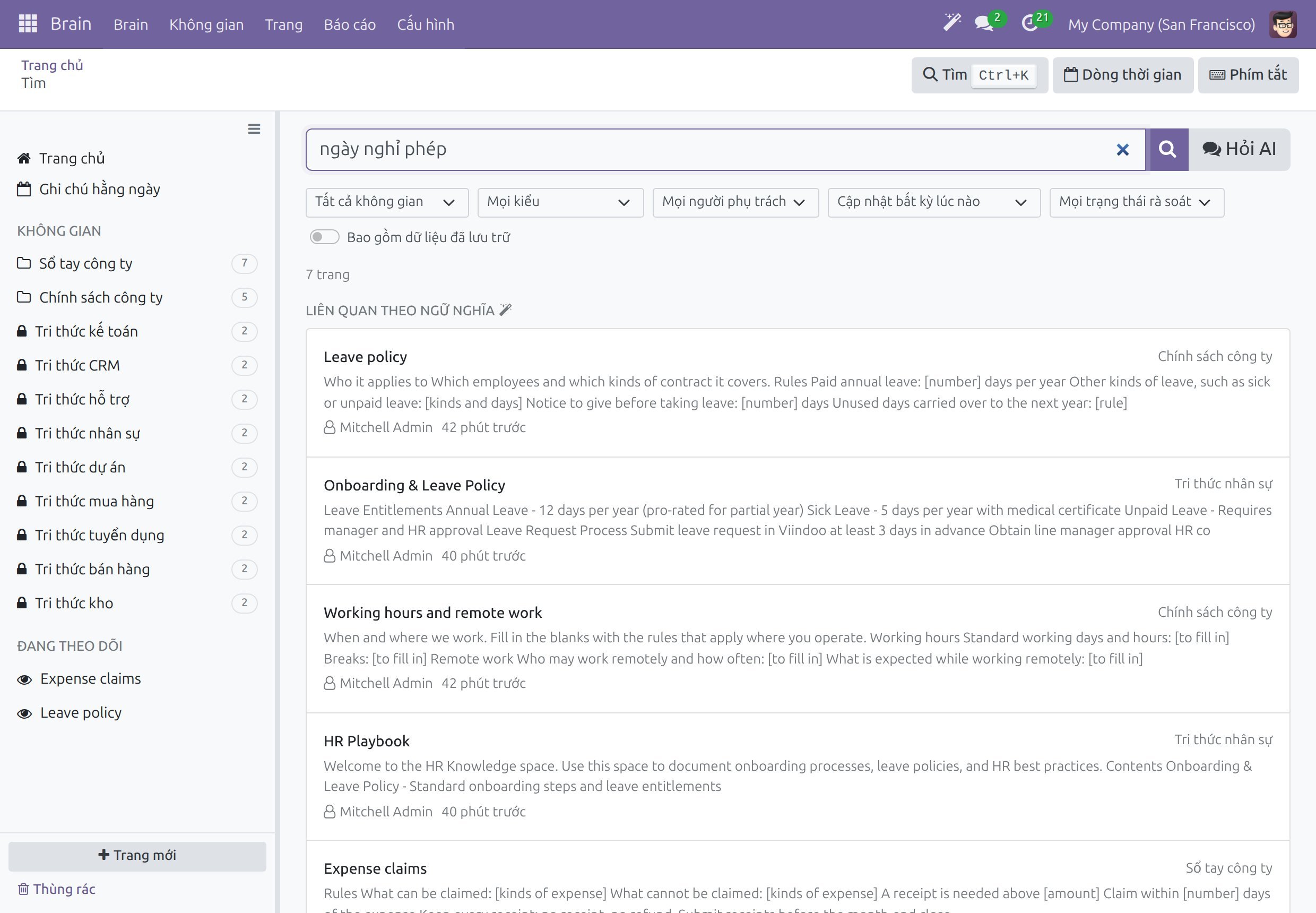
Task: Open the Chính sách công ty space
Action: pos(137,297)
